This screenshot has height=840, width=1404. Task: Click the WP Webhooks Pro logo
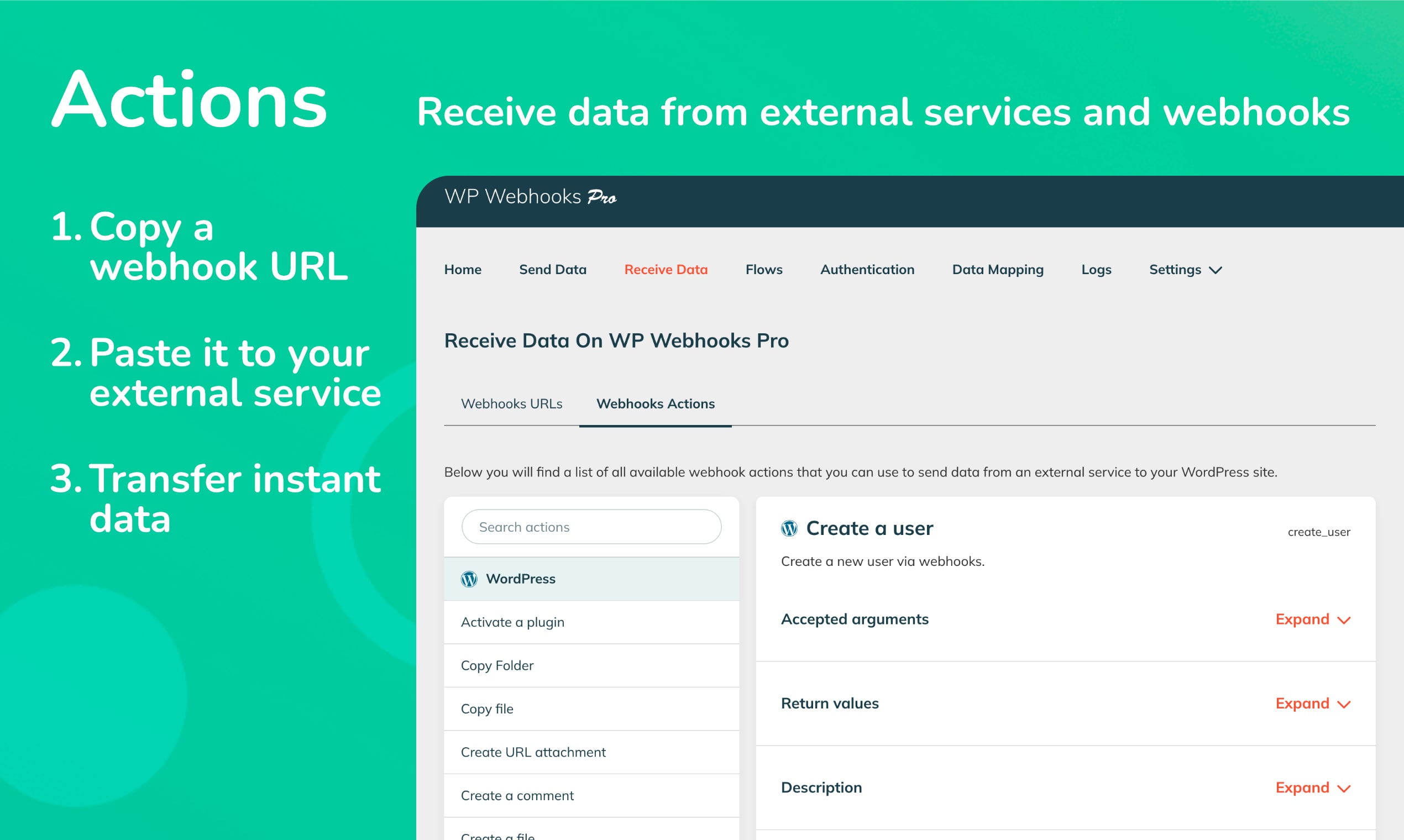(531, 196)
